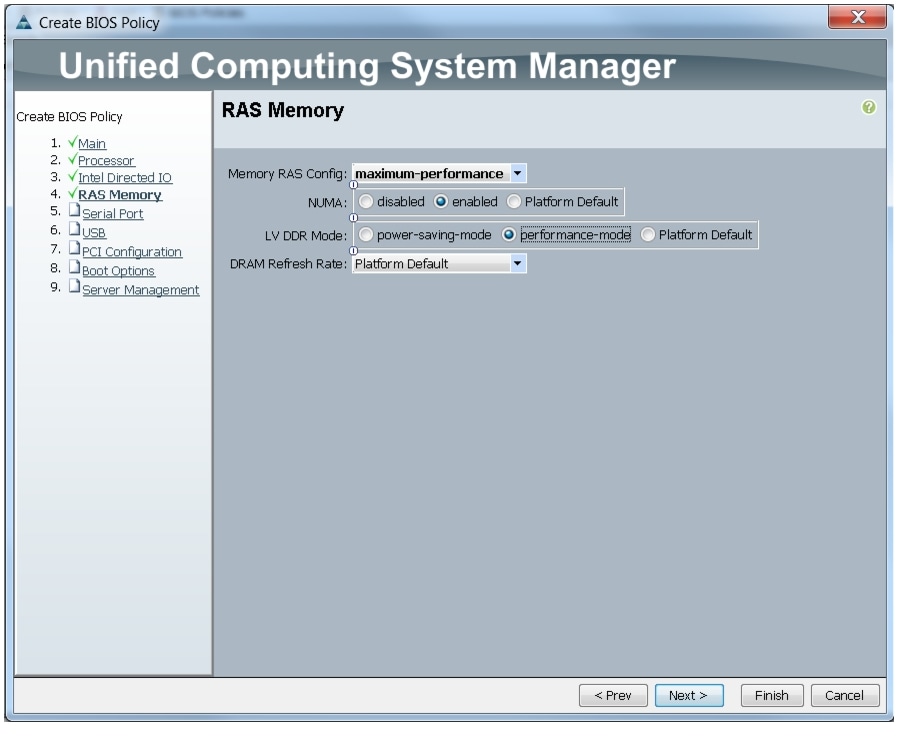Open the USB step
Screen dimensions: 900x749
(x=94, y=232)
